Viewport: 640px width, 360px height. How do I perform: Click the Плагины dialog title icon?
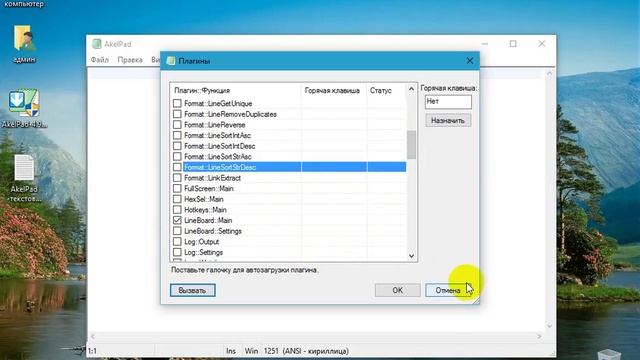click(171, 61)
